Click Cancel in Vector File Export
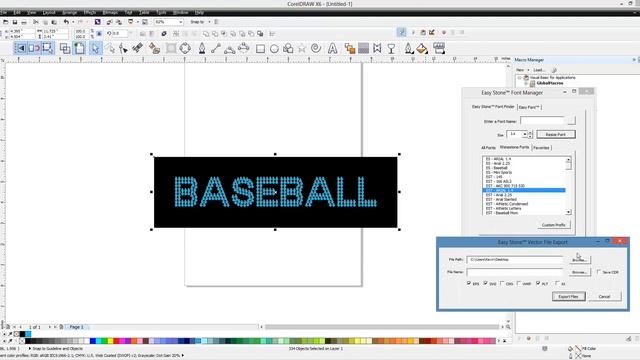640x360 pixels. (x=604, y=296)
